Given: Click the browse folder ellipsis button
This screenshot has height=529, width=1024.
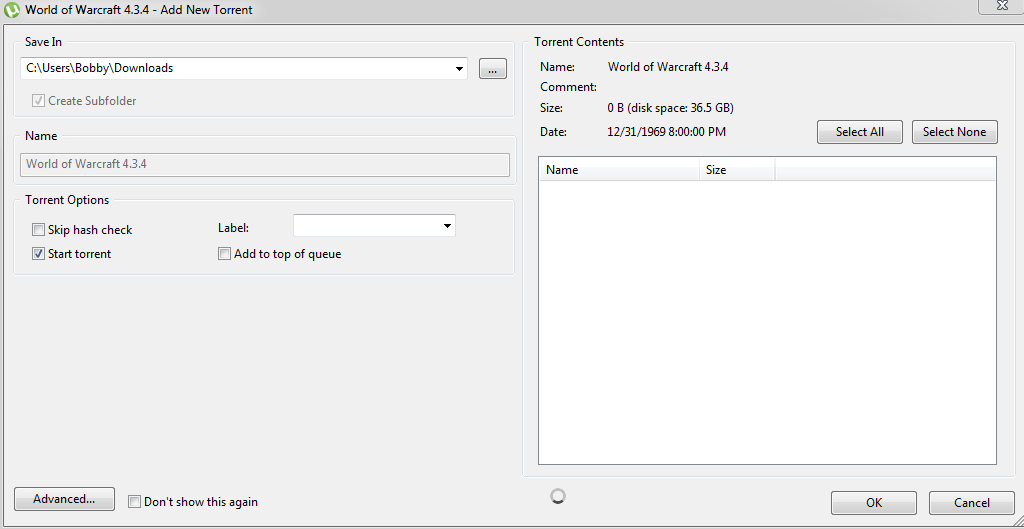Looking at the screenshot, I should [492, 69].
